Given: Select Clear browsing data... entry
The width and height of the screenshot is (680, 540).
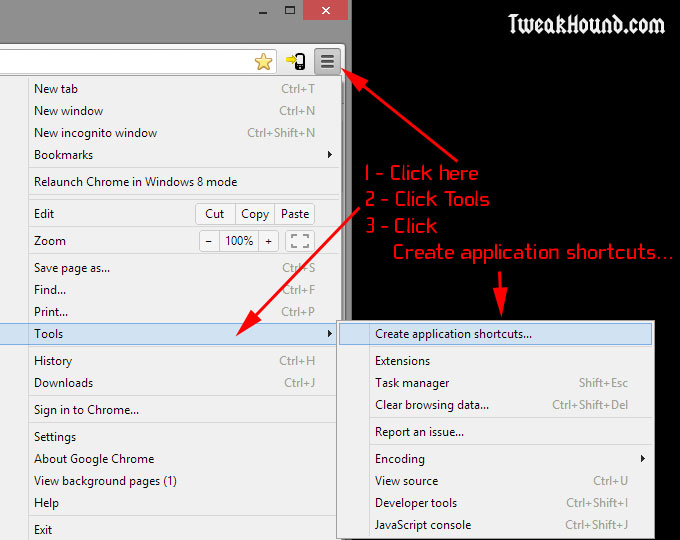Looking at the screenshot, I should [495, 405].
